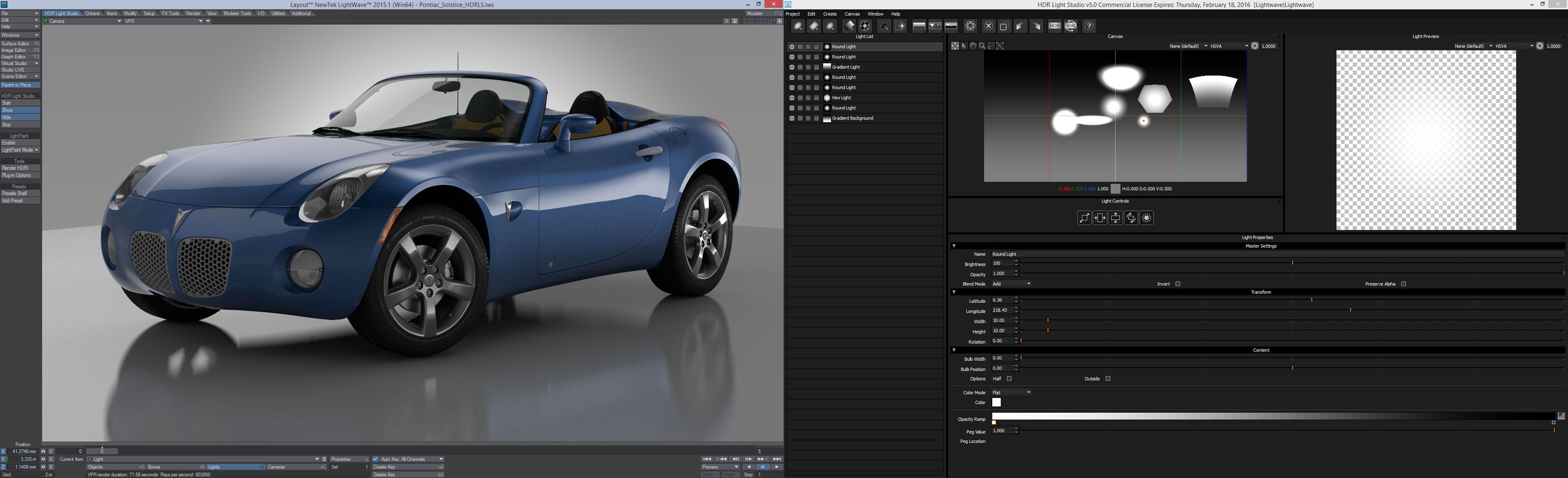Image resolution: width=1568 pixels, height=478 pixels.
Task: Open the Camera view dropdown in LightWave
Action: 83,21
